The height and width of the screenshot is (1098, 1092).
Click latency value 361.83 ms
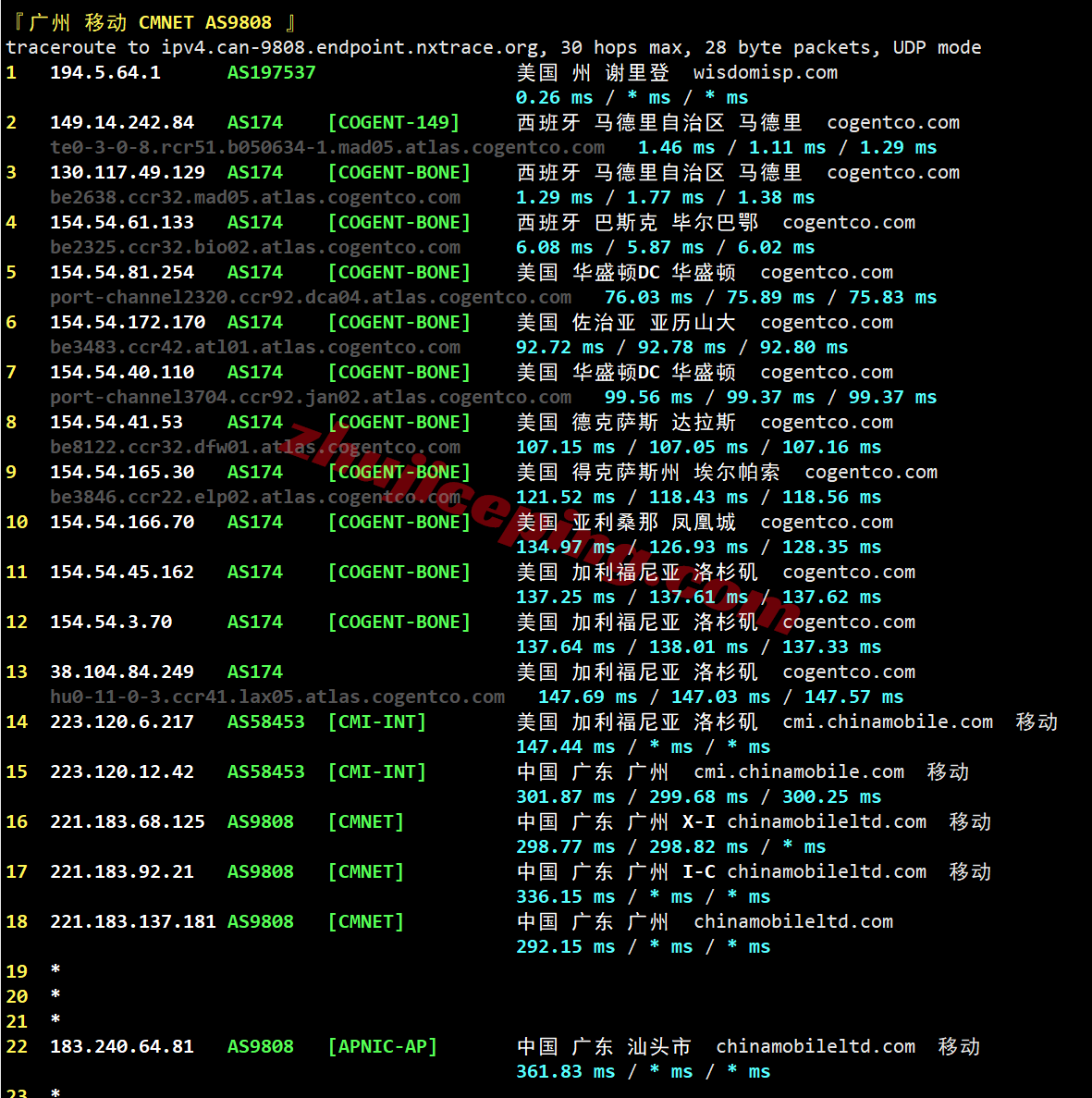566,1072
